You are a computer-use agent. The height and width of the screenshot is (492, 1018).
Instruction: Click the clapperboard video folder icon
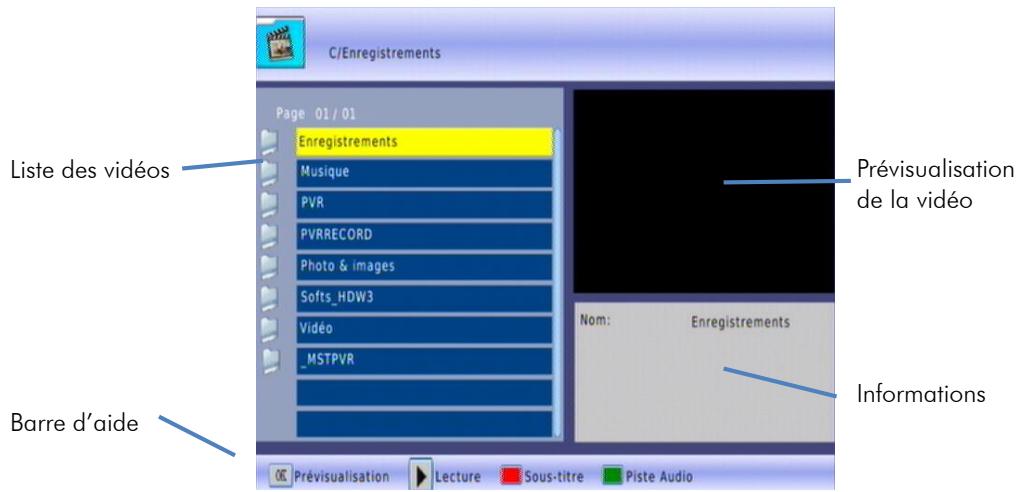[280, 43]
